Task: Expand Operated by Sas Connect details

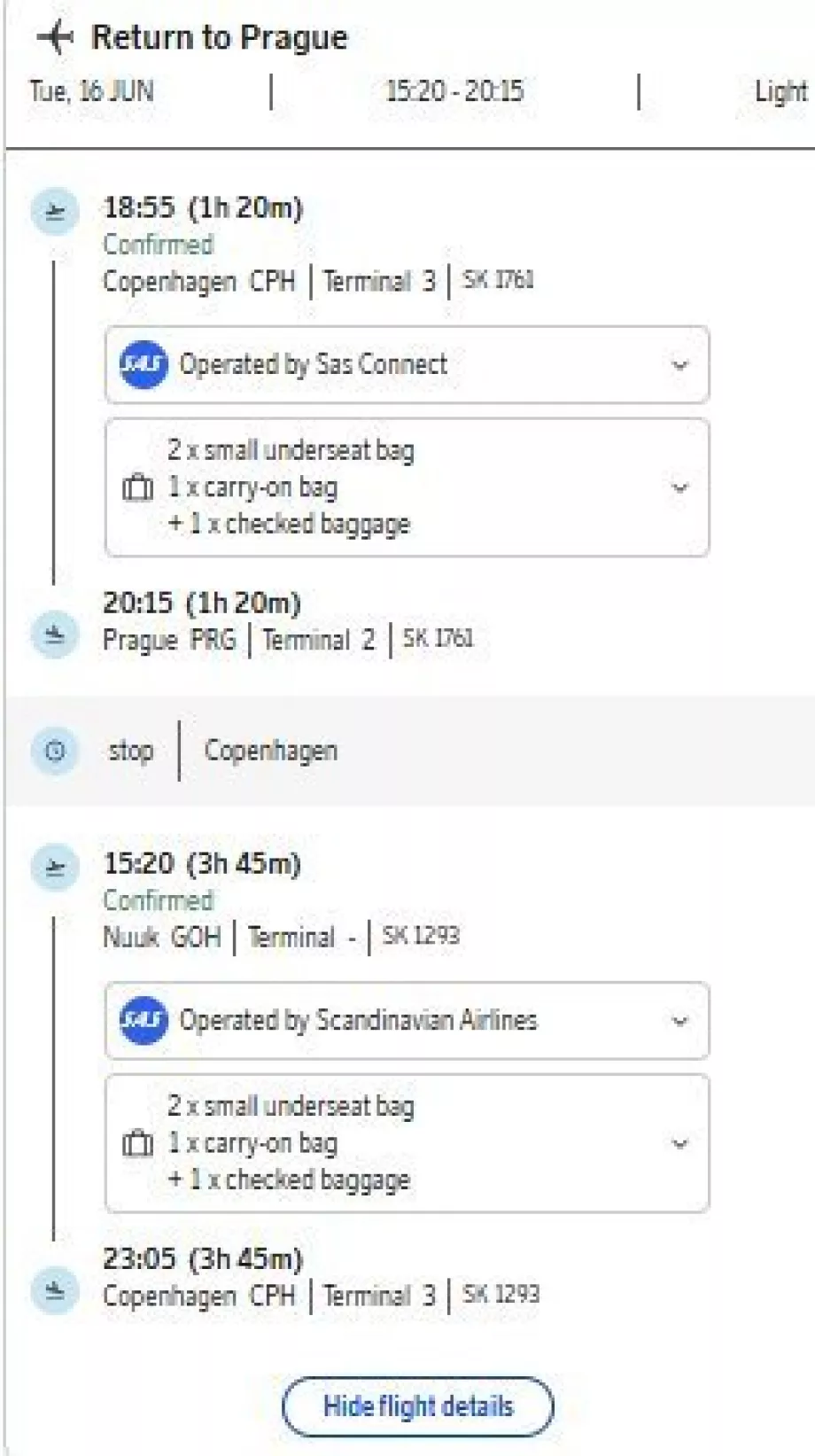Action: 679,365
